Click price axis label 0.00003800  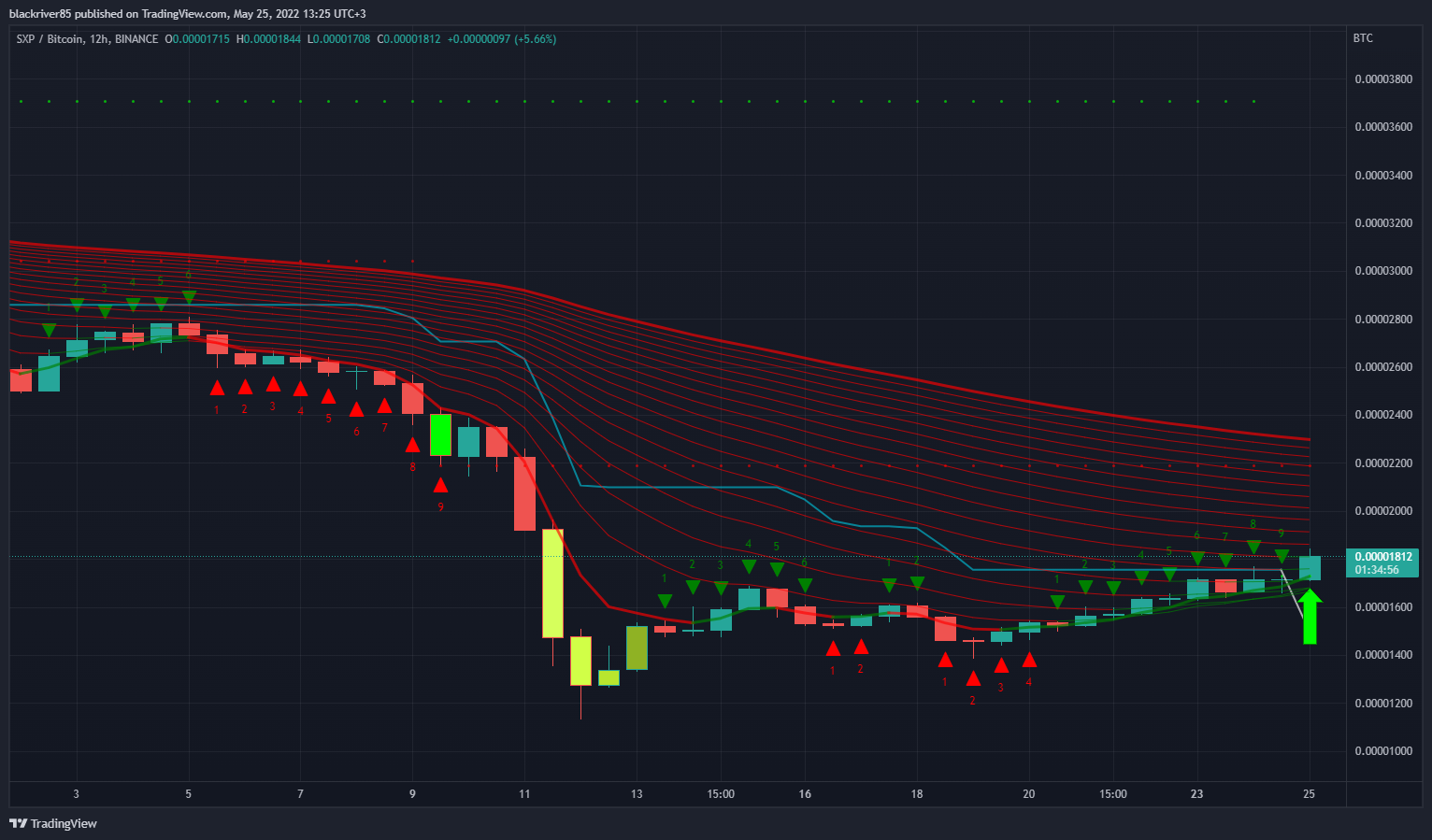(x=1383, y=79)
